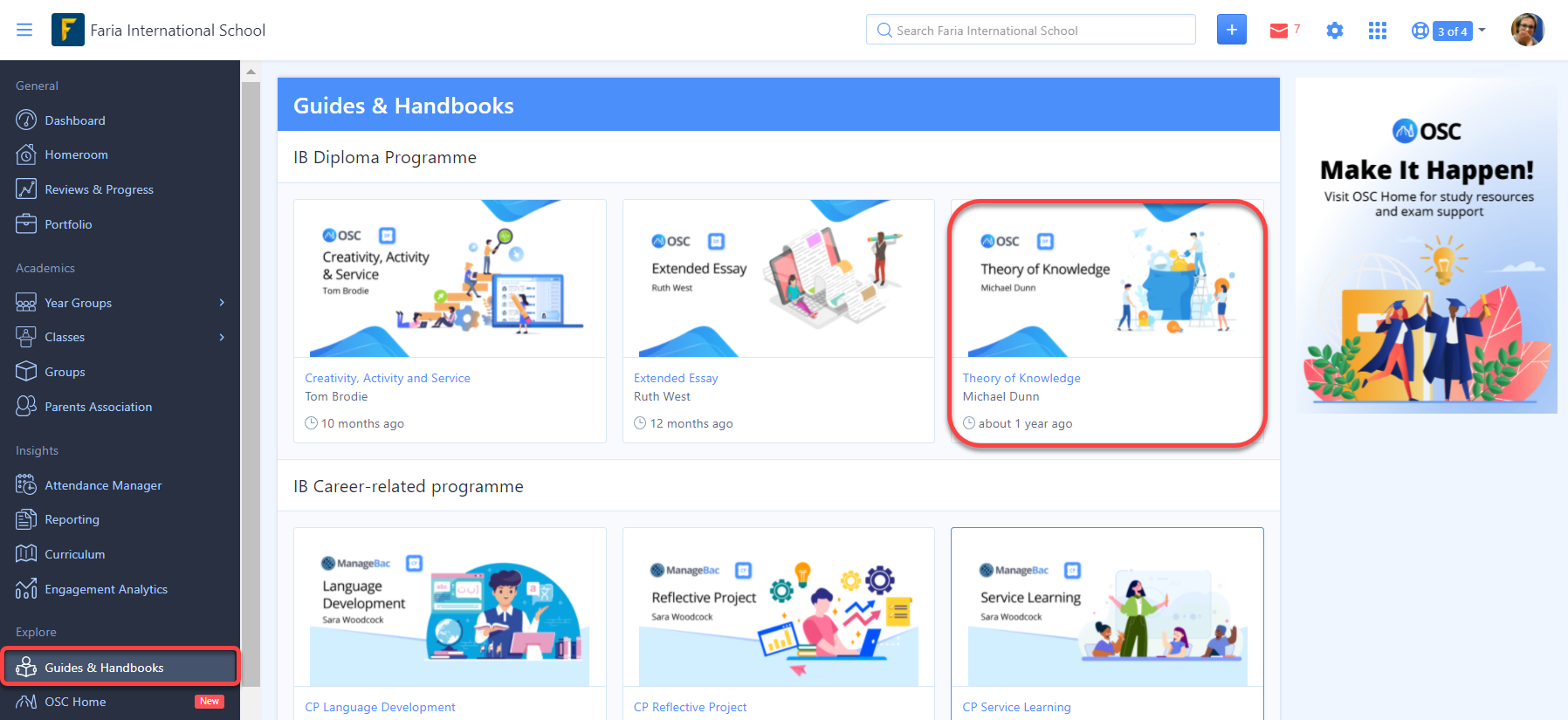Click the Faria International School title
1568x720 pixels.
click(178, 31)
